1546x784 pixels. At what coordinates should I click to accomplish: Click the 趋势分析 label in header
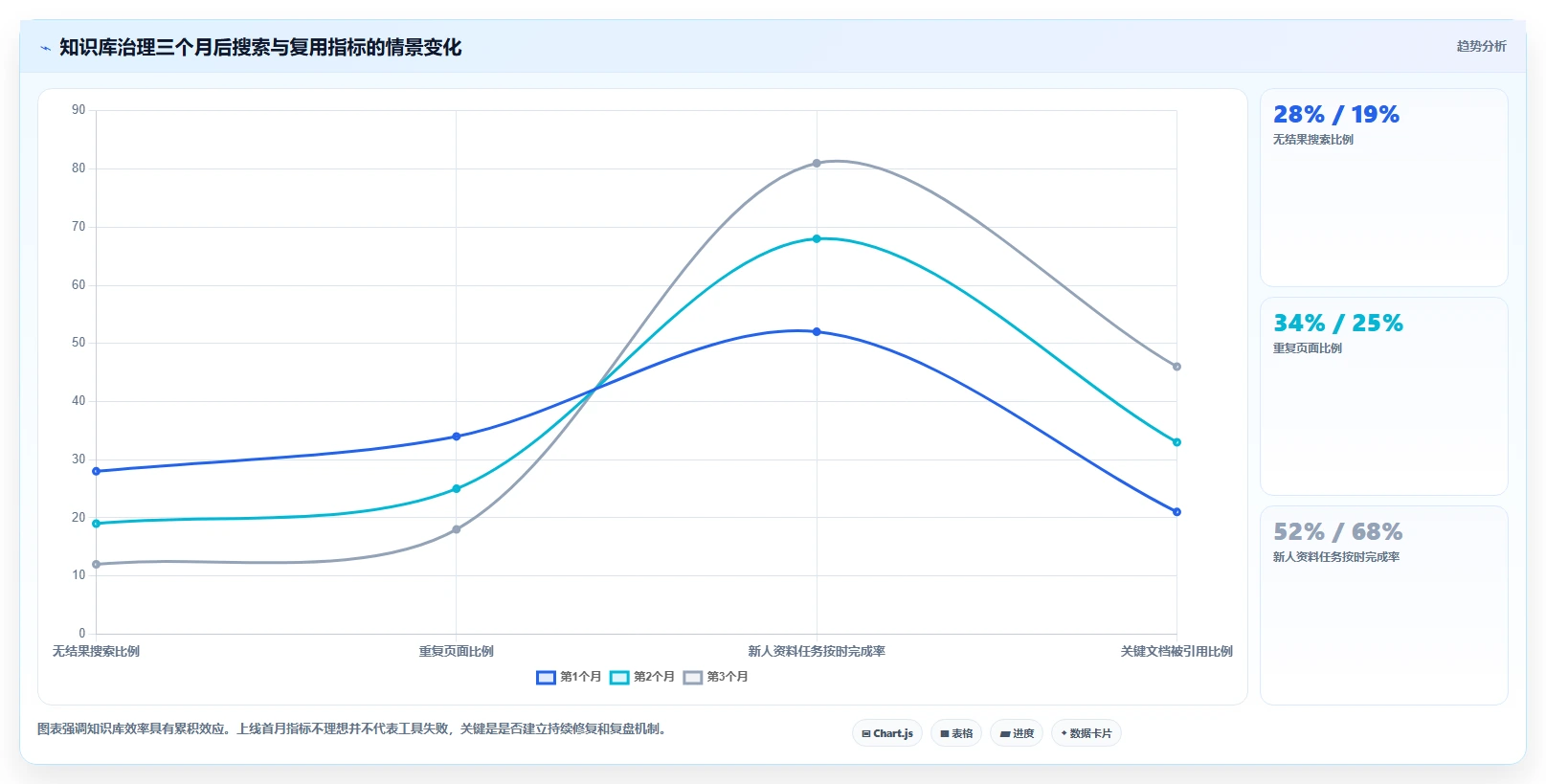[x=1481, y=46]
